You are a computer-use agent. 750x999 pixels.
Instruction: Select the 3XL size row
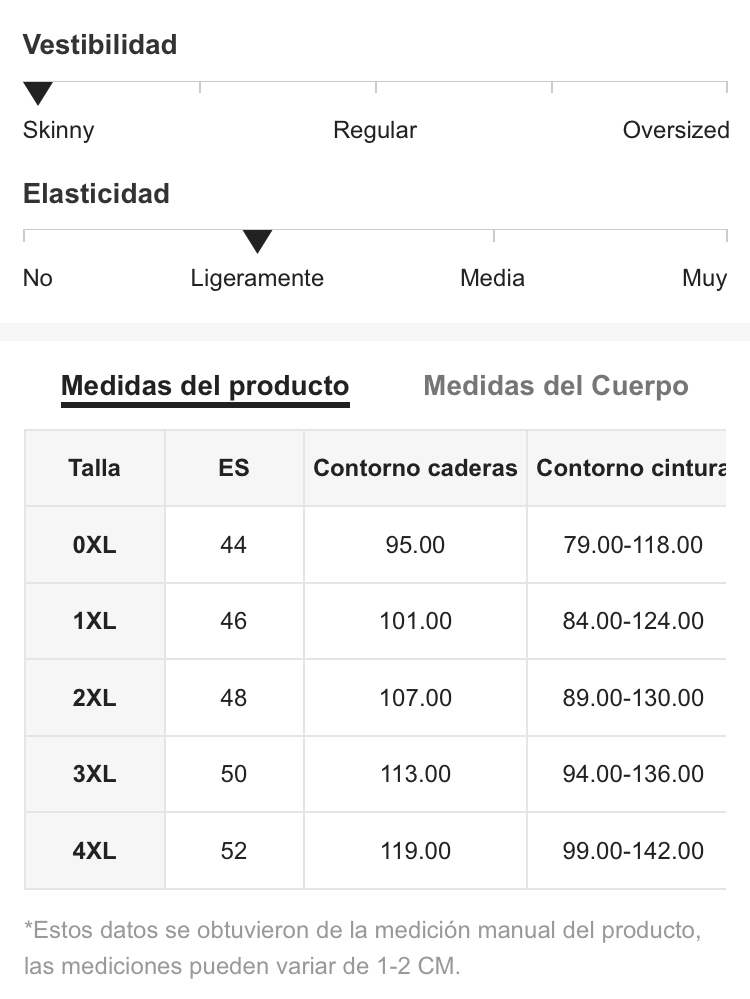(375, 774)
